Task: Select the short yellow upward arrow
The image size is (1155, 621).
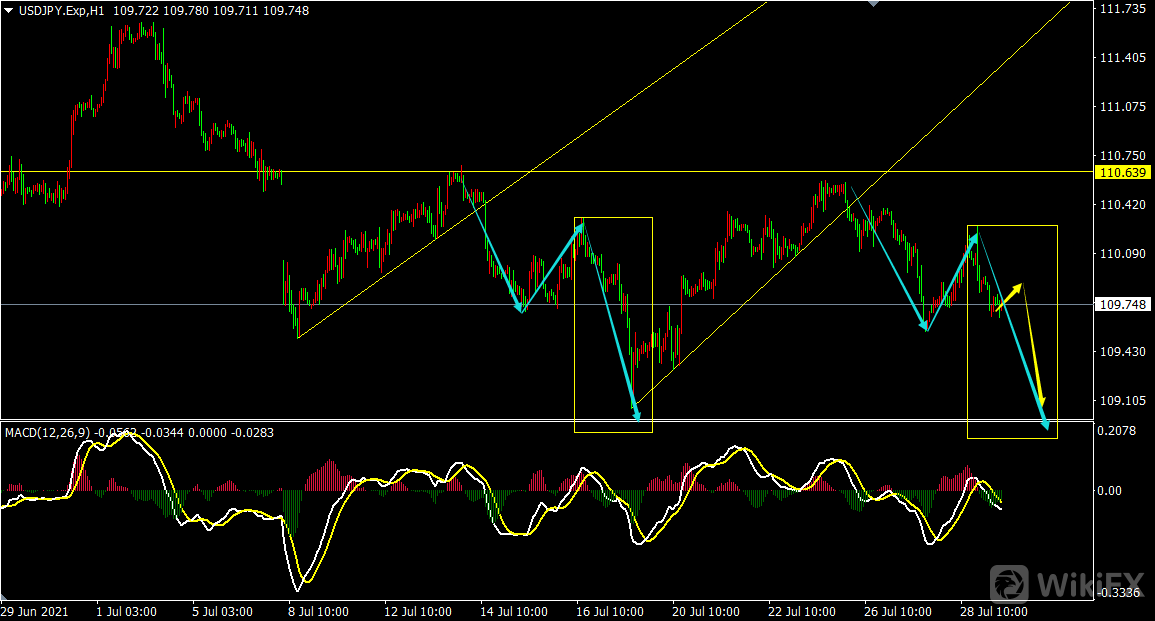Action: [x=1009, y=298]
